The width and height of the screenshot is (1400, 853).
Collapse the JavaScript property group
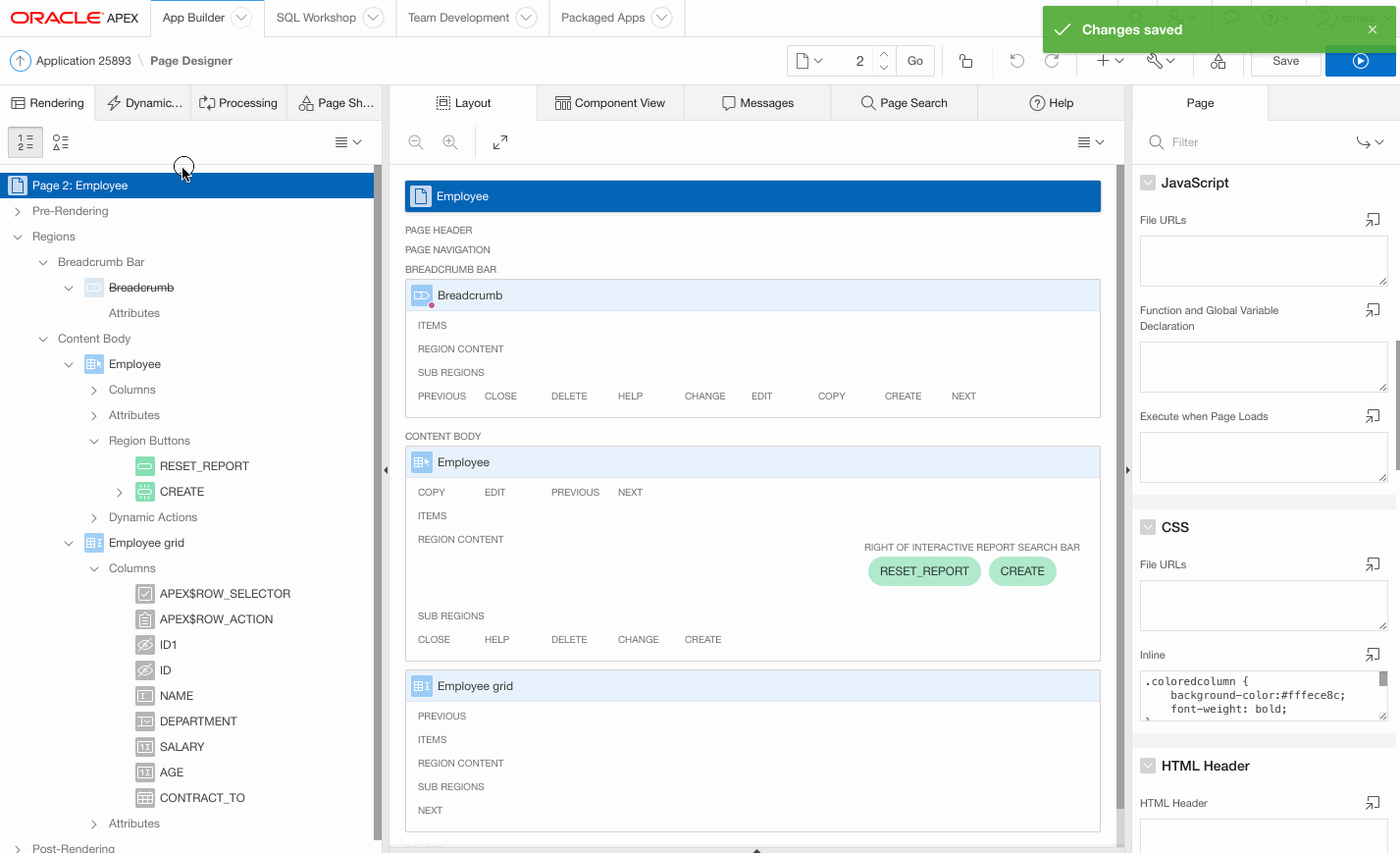(1148, 183)
